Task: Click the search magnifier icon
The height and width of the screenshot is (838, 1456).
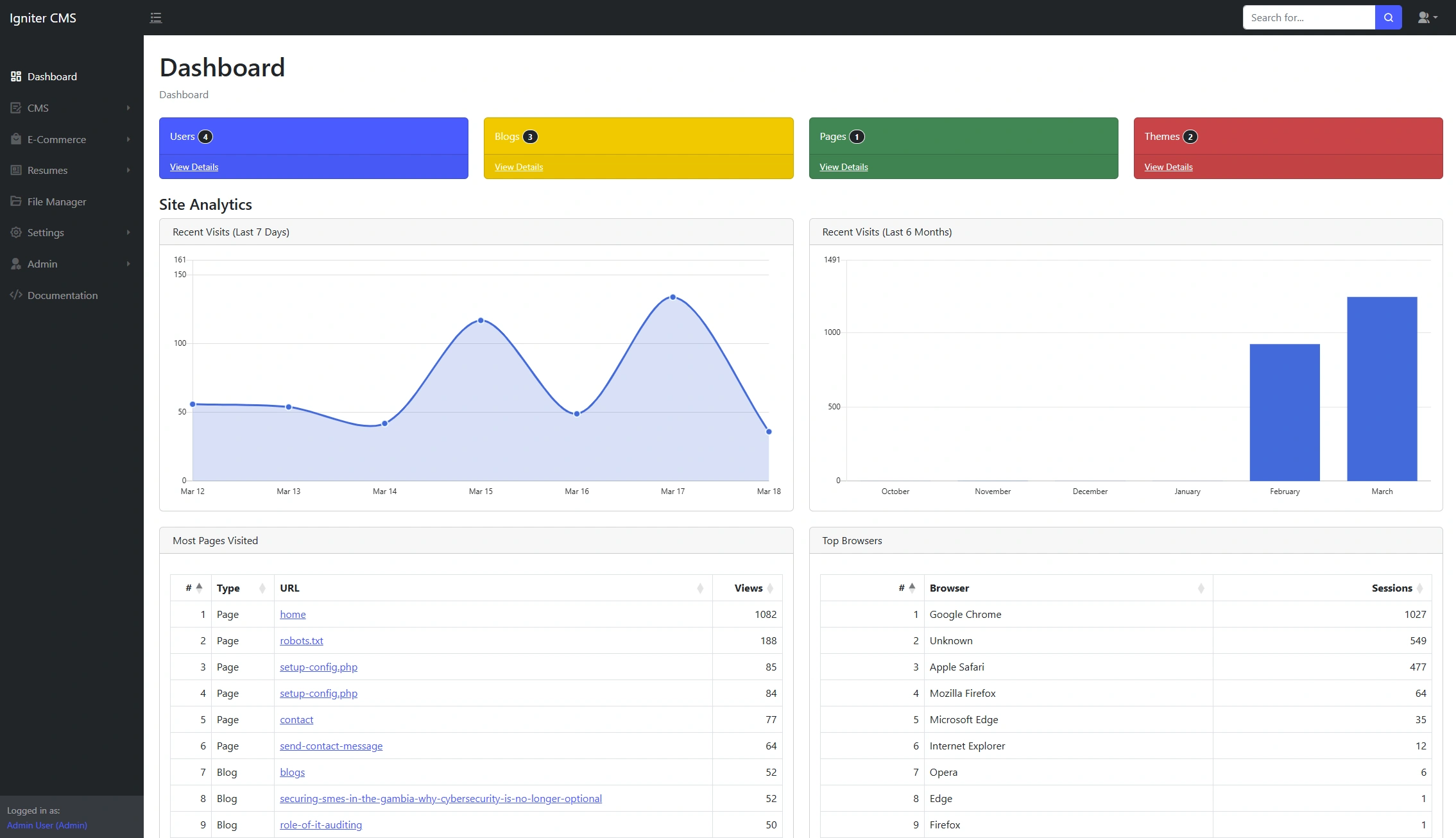Action: click(1388, 17)
